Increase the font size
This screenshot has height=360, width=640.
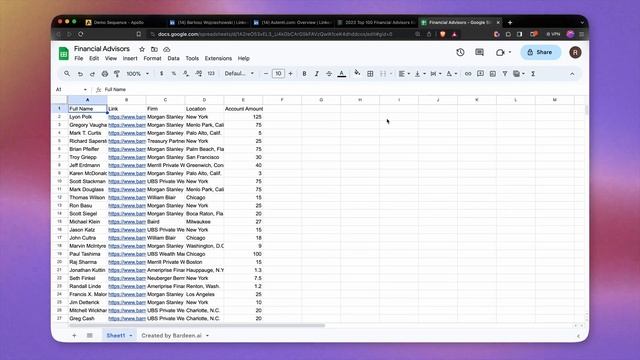coord(291,74)
